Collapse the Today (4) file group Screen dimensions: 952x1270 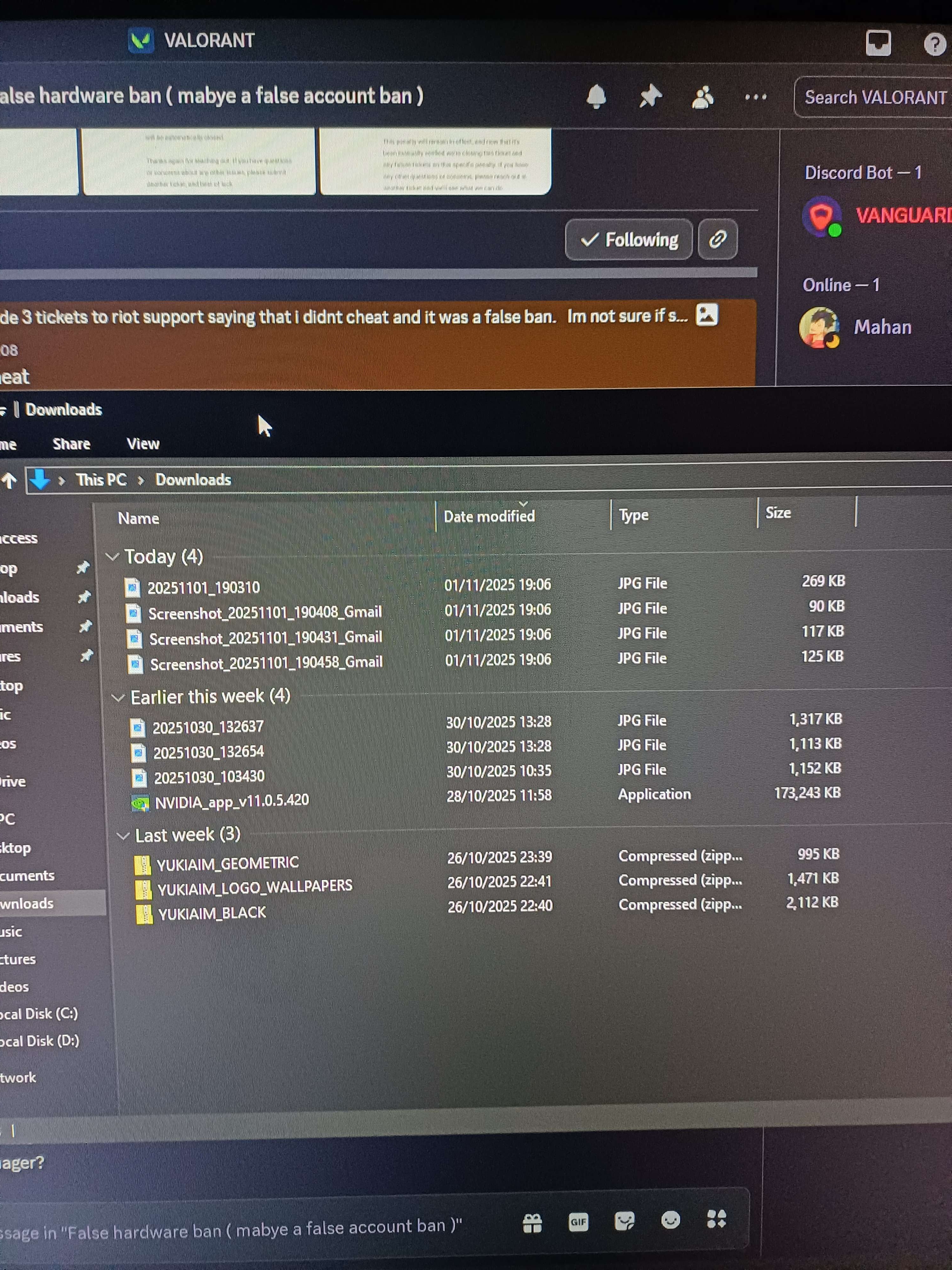(x=112, y=556)
